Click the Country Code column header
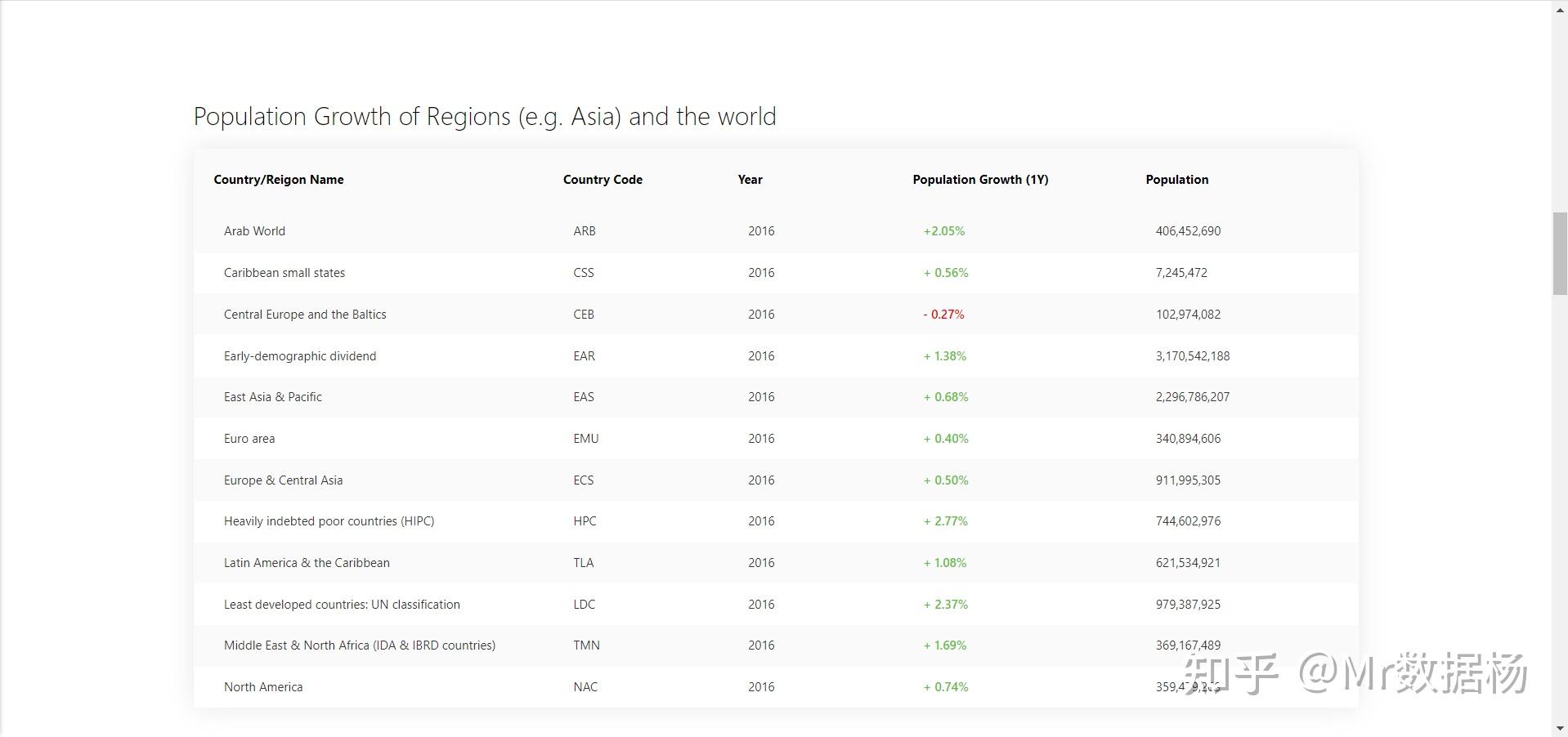Screen dimensions: 1568x737 pos(603,180)
